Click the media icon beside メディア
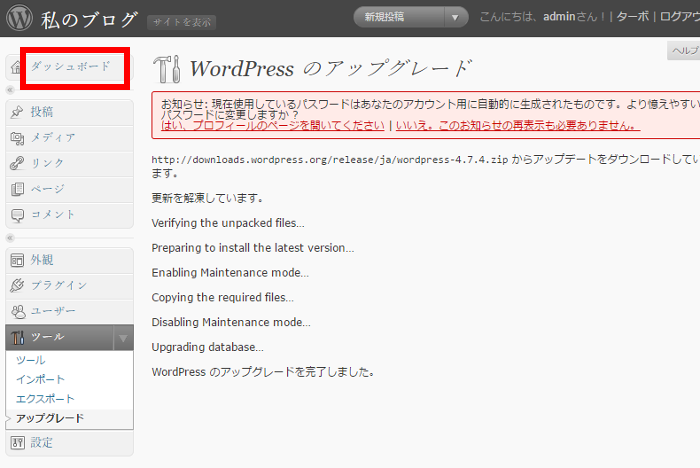The width and height of the screenshot is (700, 468). (x=17, y=138)
